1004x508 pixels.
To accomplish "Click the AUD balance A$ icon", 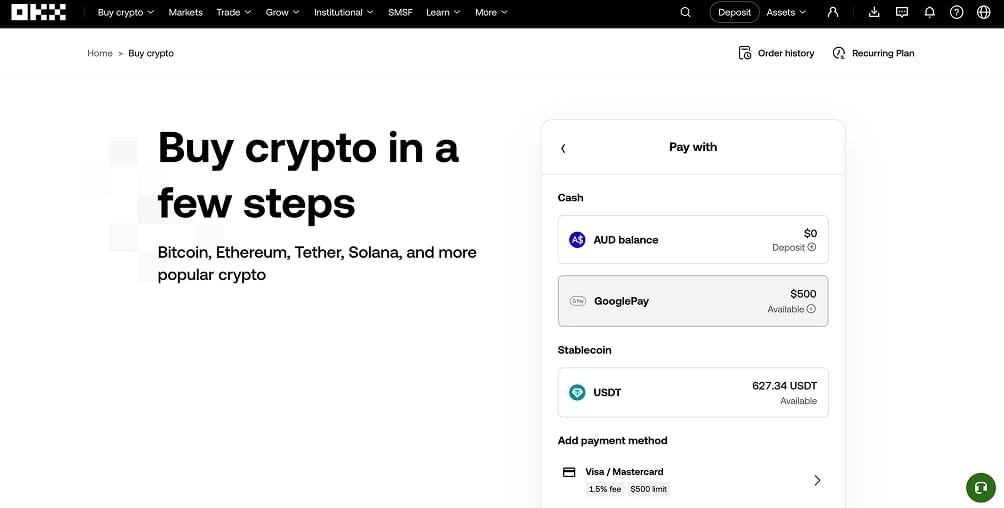I will click(x=577, y=240).
